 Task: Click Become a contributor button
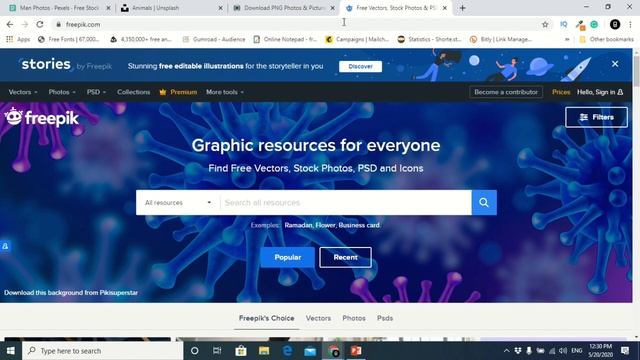point(506,92)
